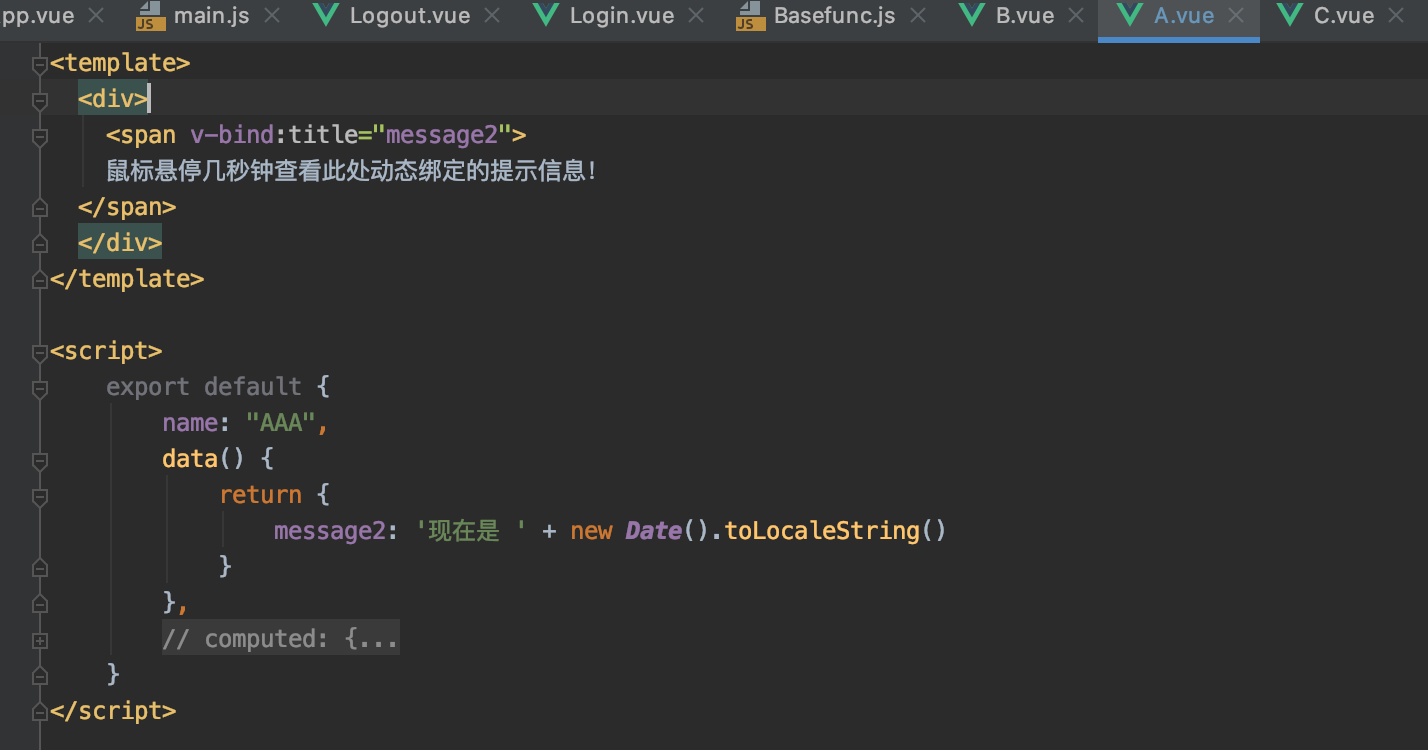Click the JS icon on Basefunc.js tab
The width and height of the screenshot is (1428, 750).
point(750,16)
